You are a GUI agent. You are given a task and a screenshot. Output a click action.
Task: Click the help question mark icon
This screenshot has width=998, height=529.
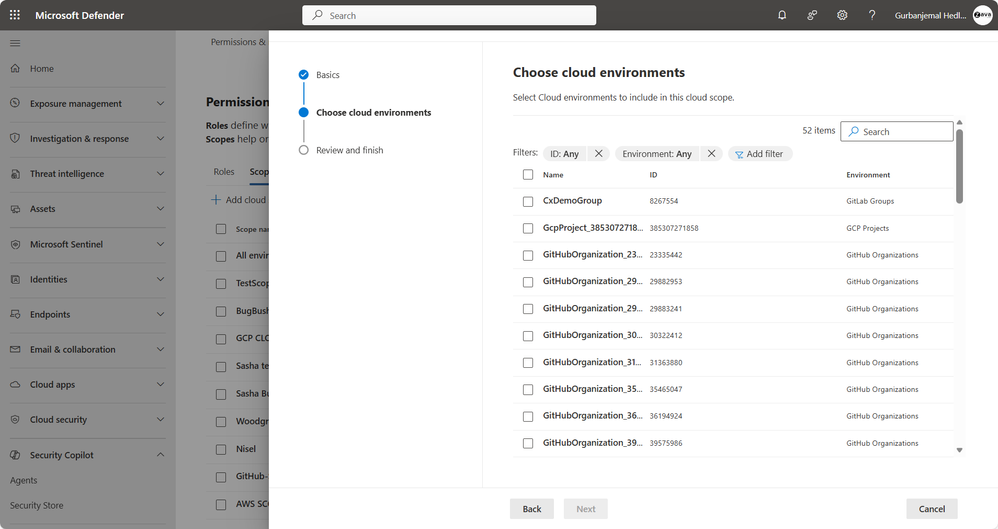[872, 15]
